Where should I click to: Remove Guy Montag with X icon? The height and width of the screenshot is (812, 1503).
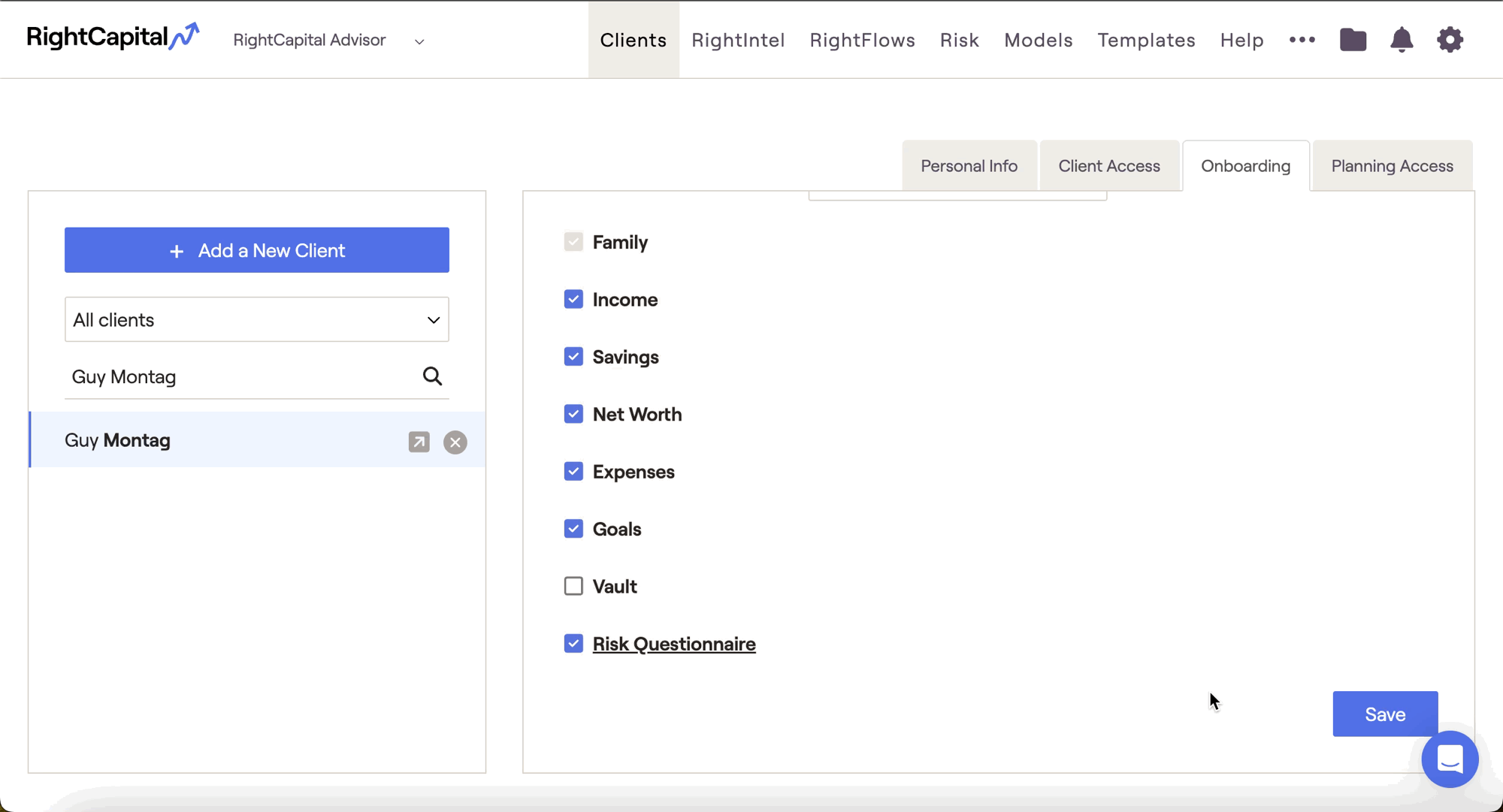tap(455, 442)
